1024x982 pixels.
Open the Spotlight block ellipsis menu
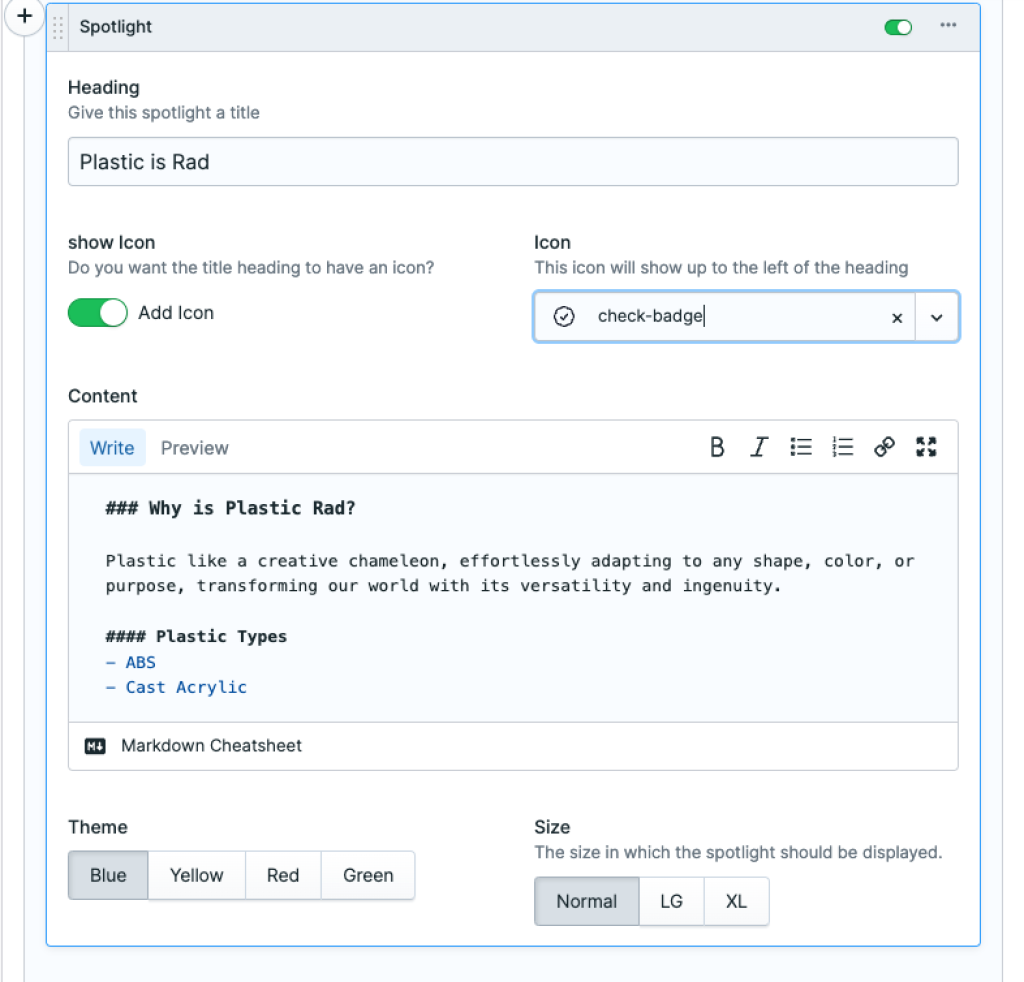(x=948, y=27)
